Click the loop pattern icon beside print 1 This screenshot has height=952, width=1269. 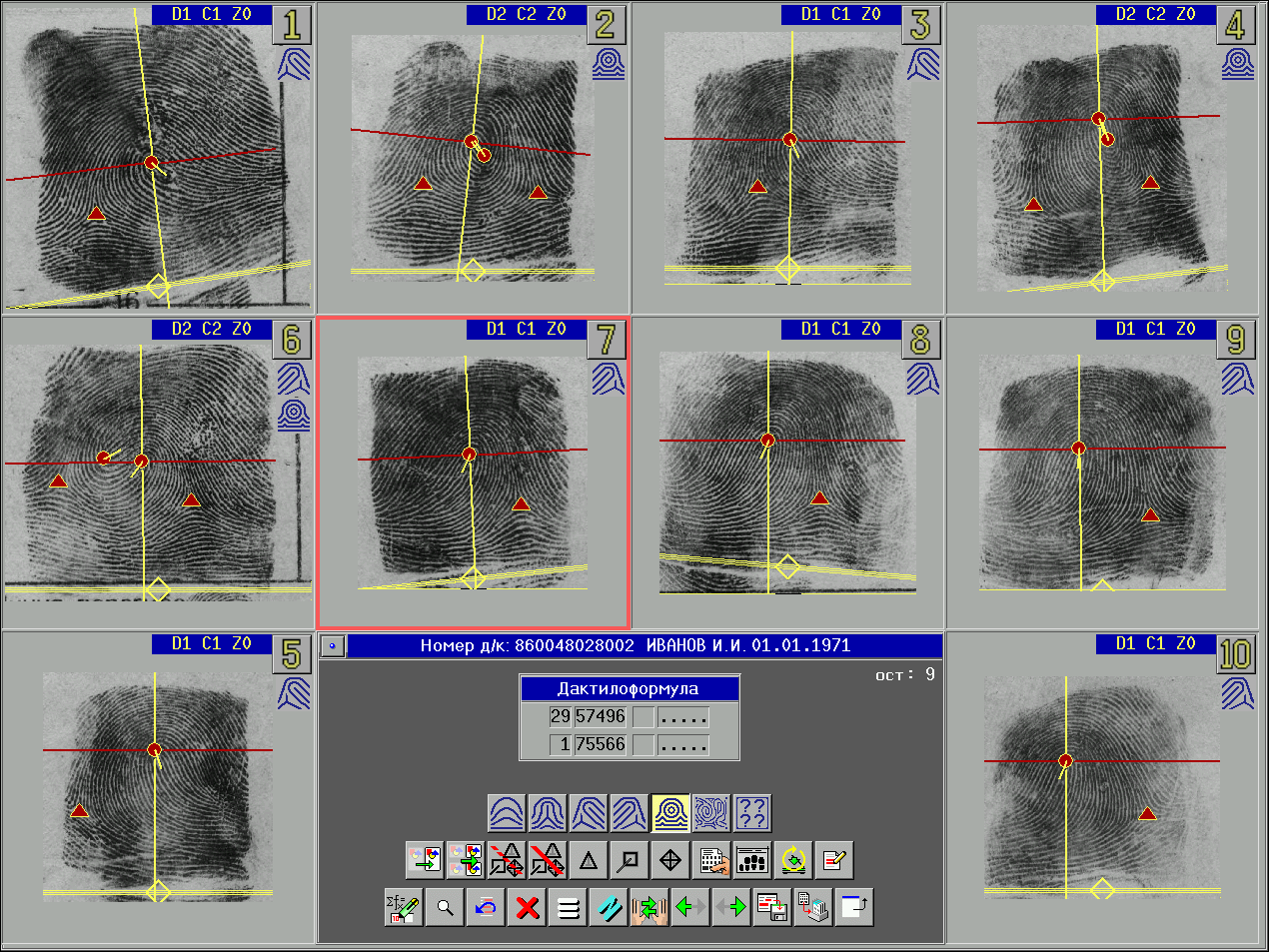click(294, 65)
